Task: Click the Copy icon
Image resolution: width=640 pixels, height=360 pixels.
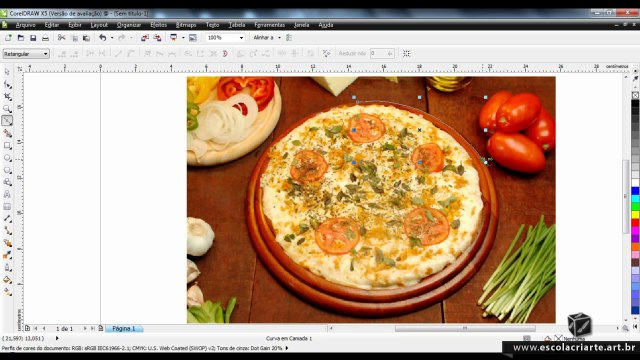Action: 74,38
